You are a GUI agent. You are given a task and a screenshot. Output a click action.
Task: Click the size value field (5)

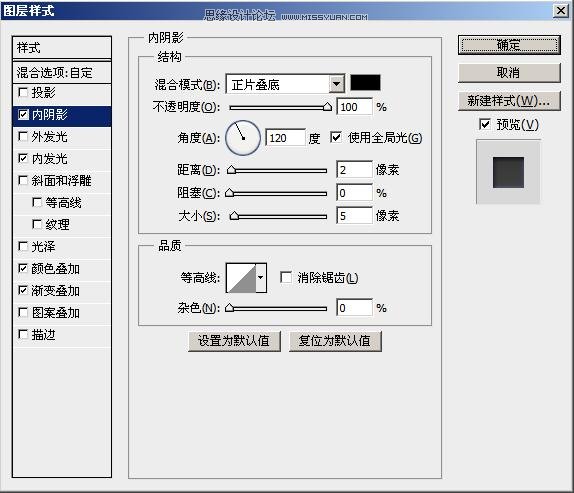[354, 216]
